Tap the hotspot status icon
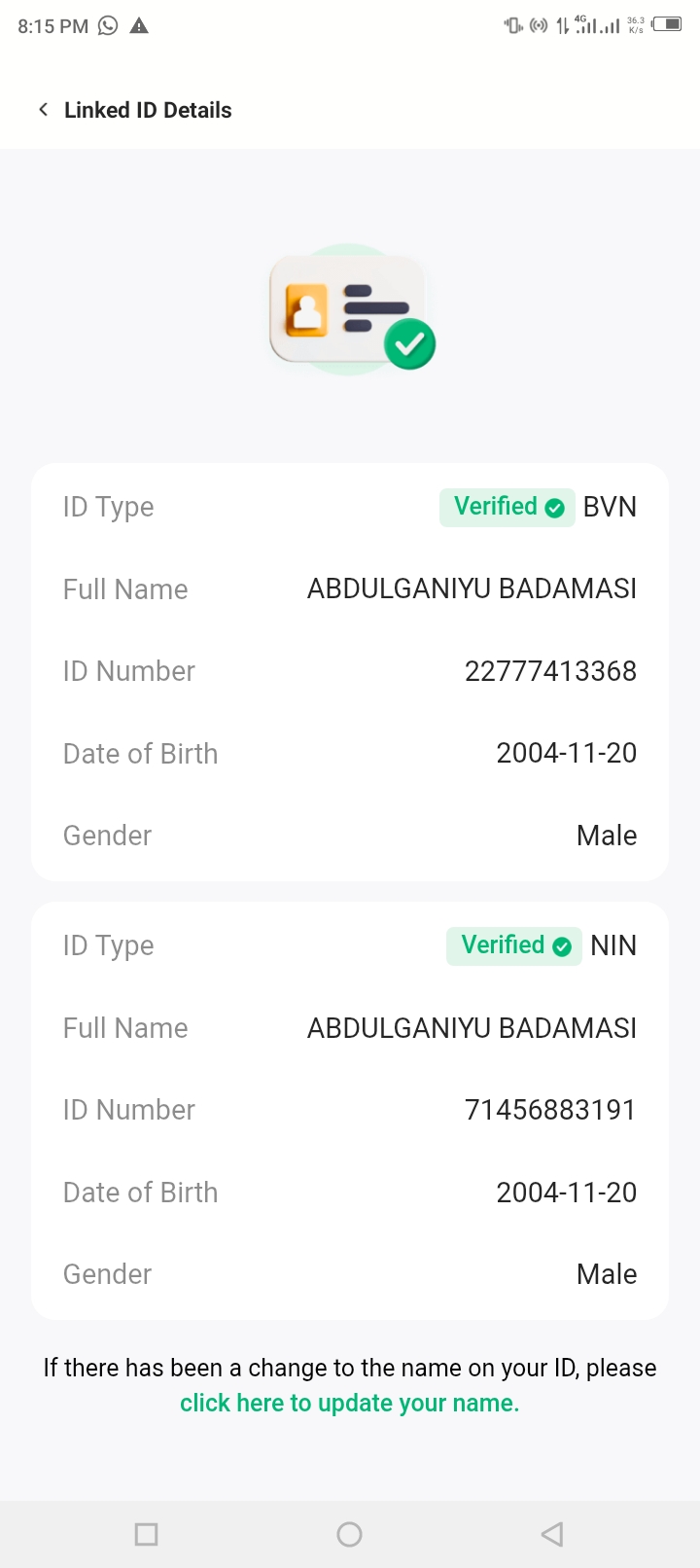The image size is (700, 1568). [539, 25]
